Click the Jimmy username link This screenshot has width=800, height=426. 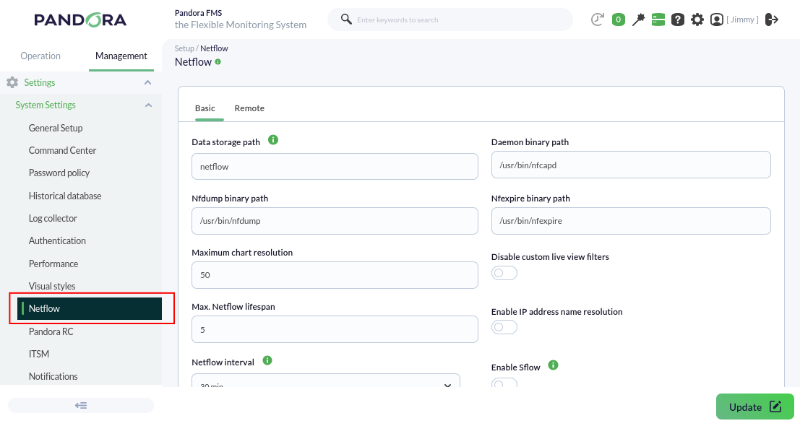pyautogui.click(x=742, y=19)
